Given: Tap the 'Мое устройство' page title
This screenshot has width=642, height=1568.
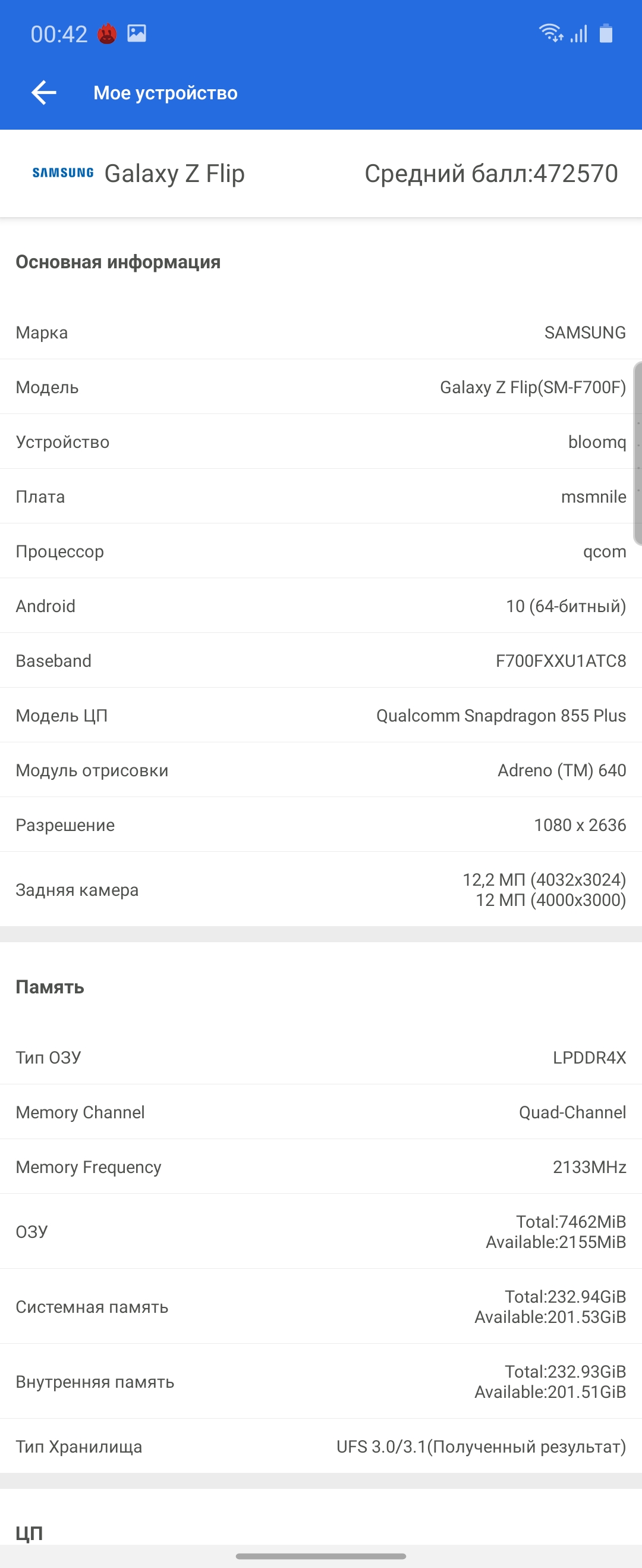Looking at the screenshot, I should pyautogui.click(x=165, y=93).
